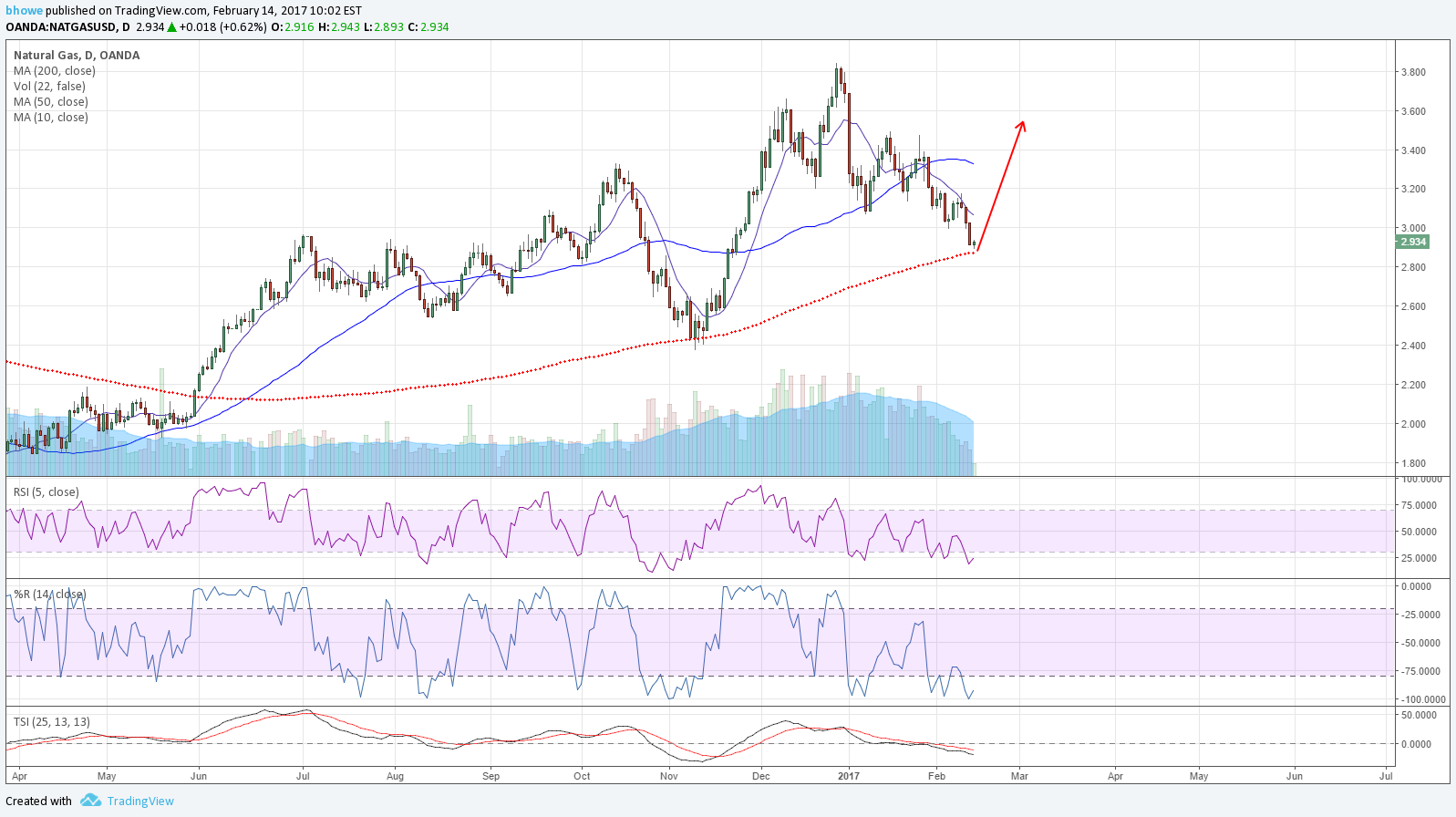This screenshot has height=817, width=1456.
Task: Click the bhowe author link
Action: click(x=24, y=11)
